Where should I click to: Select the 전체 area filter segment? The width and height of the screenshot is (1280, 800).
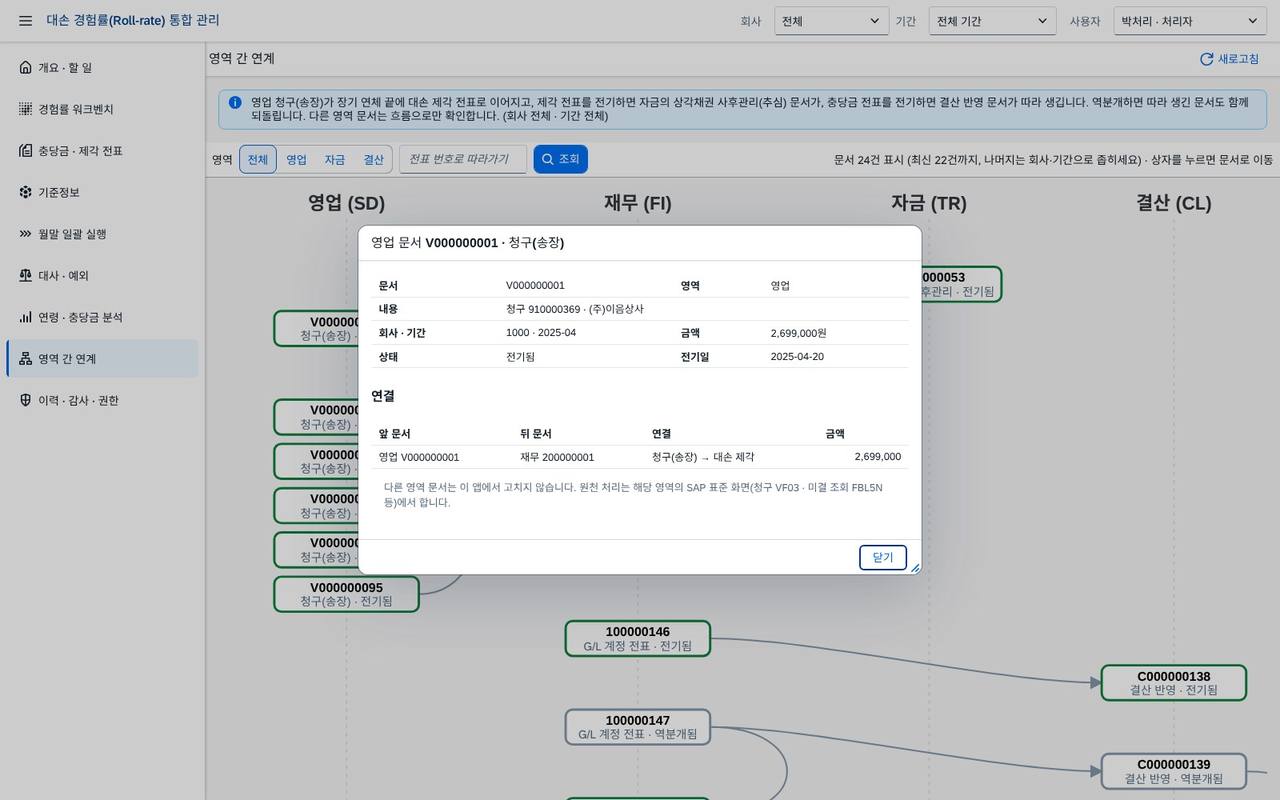tap(258, 159)
